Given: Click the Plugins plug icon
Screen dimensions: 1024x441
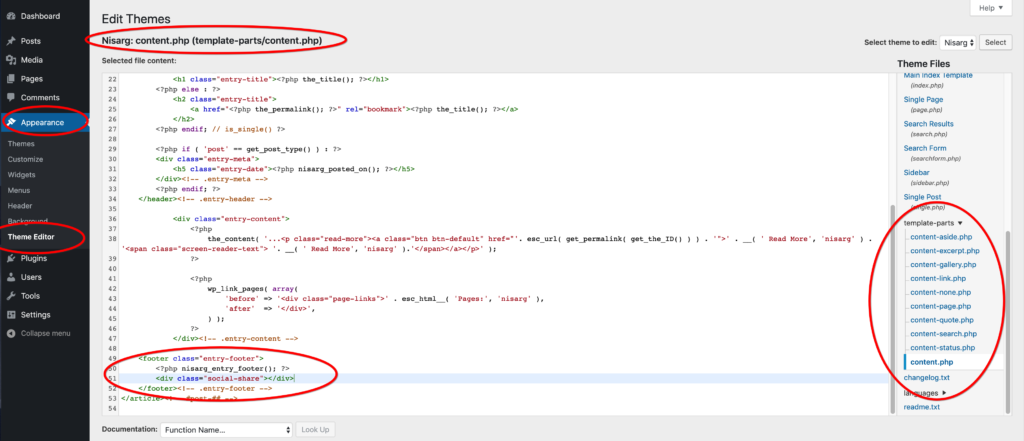Looking at the screenshot, I should pos(11,258).
